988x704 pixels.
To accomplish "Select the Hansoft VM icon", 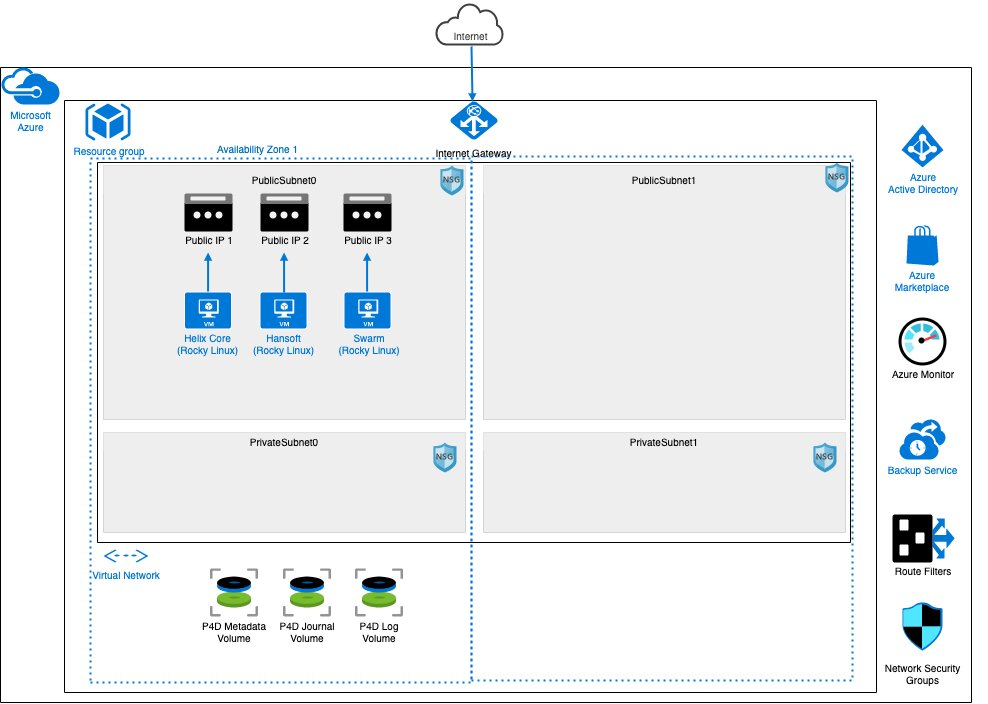I will [284, 310].
